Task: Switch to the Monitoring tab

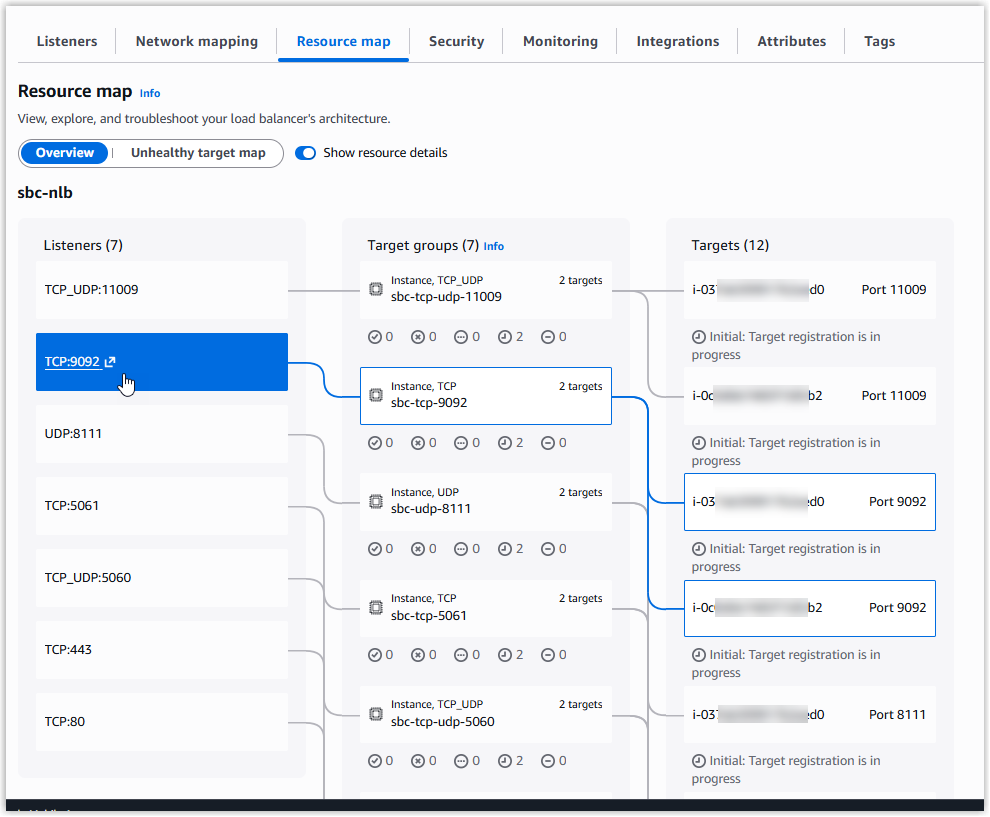Action: point(560,41)
